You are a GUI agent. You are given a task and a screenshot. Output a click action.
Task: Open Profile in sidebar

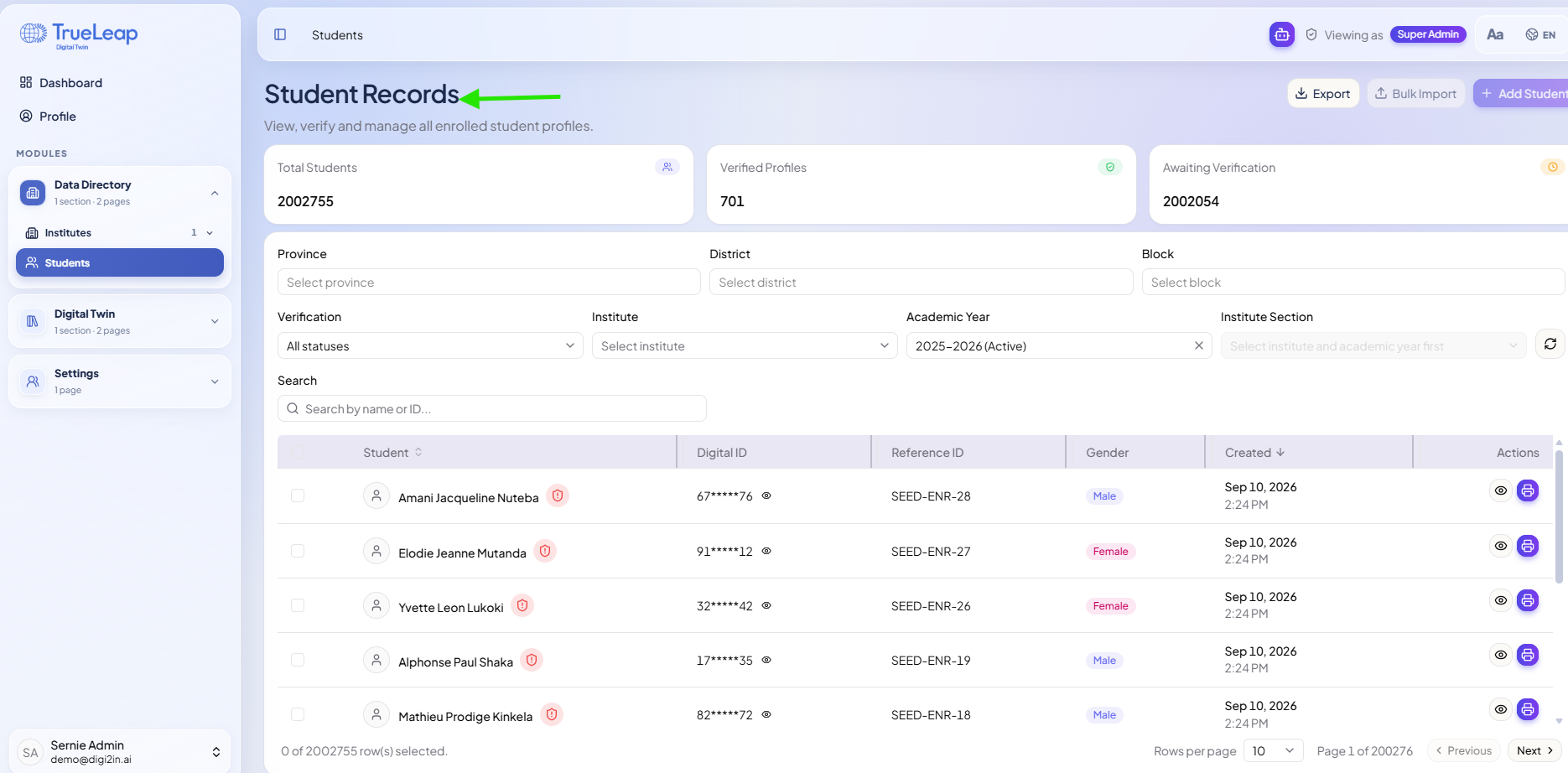[x=48, y=116]
